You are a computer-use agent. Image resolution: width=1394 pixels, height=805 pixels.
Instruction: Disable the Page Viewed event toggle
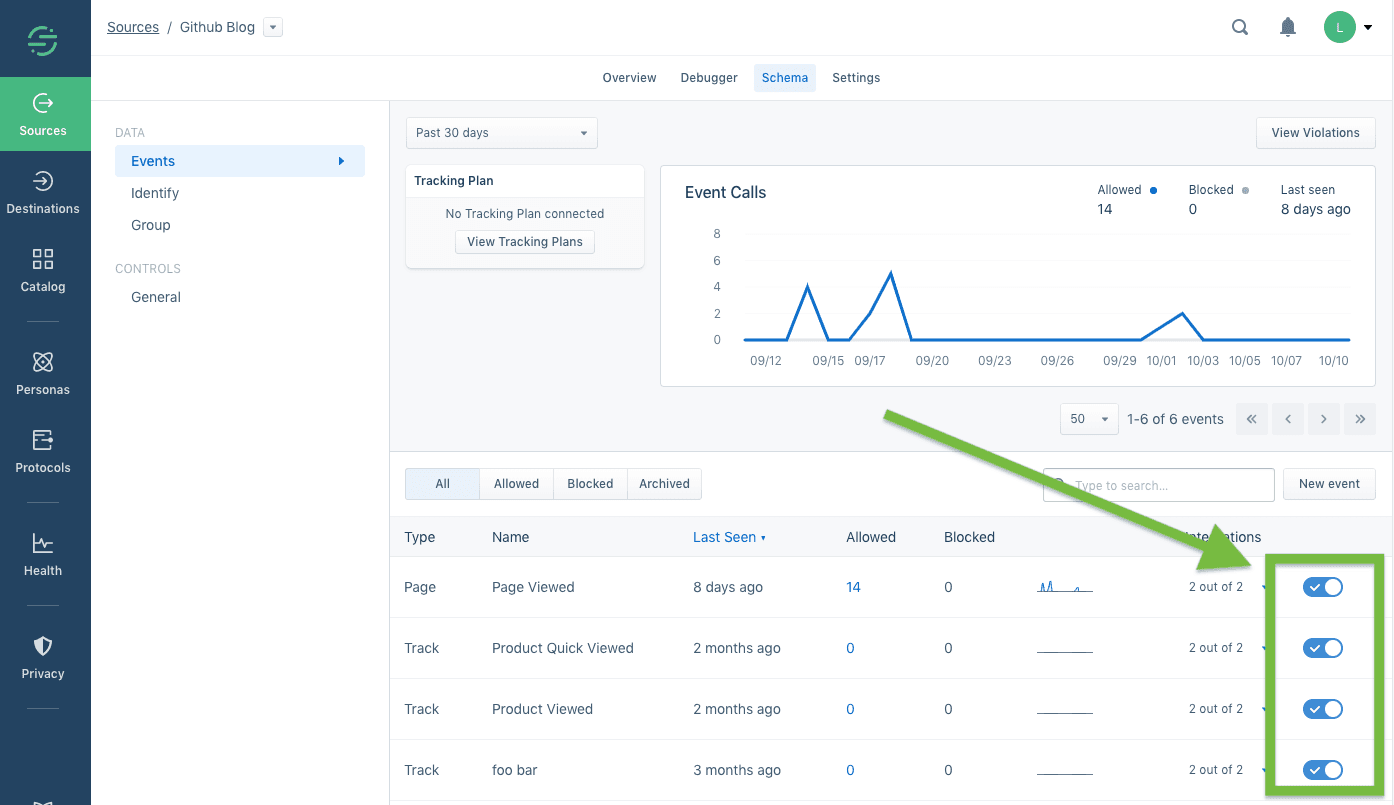[x=1322, y=587]
